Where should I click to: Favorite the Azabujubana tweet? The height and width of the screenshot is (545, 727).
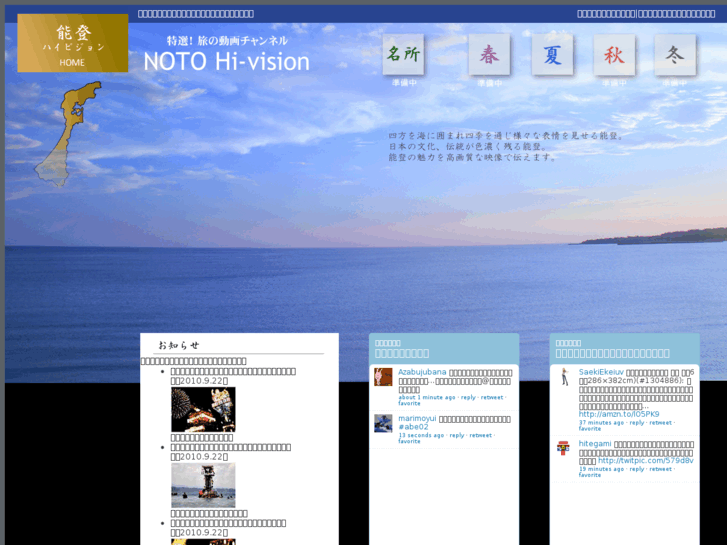[x=409, y=404]
